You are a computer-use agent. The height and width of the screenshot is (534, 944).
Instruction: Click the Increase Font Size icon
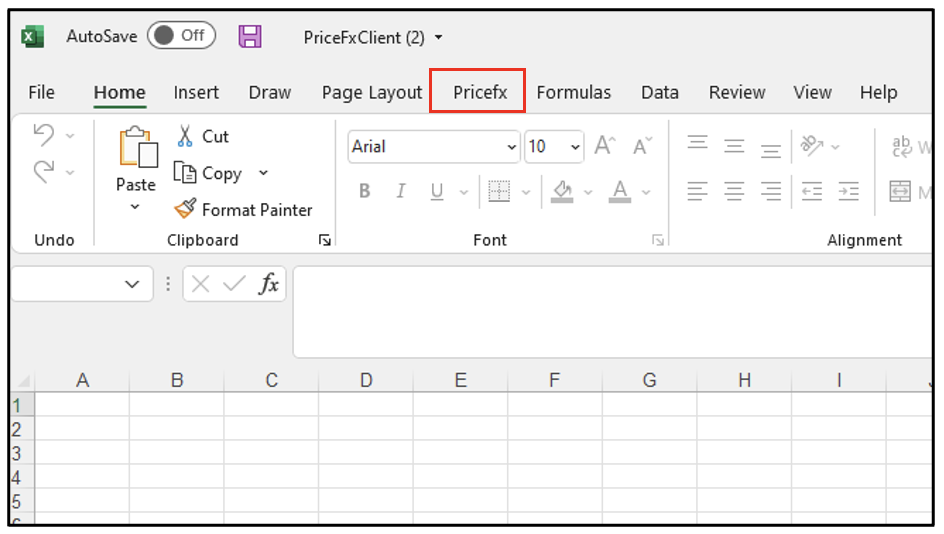pos(604,146)
